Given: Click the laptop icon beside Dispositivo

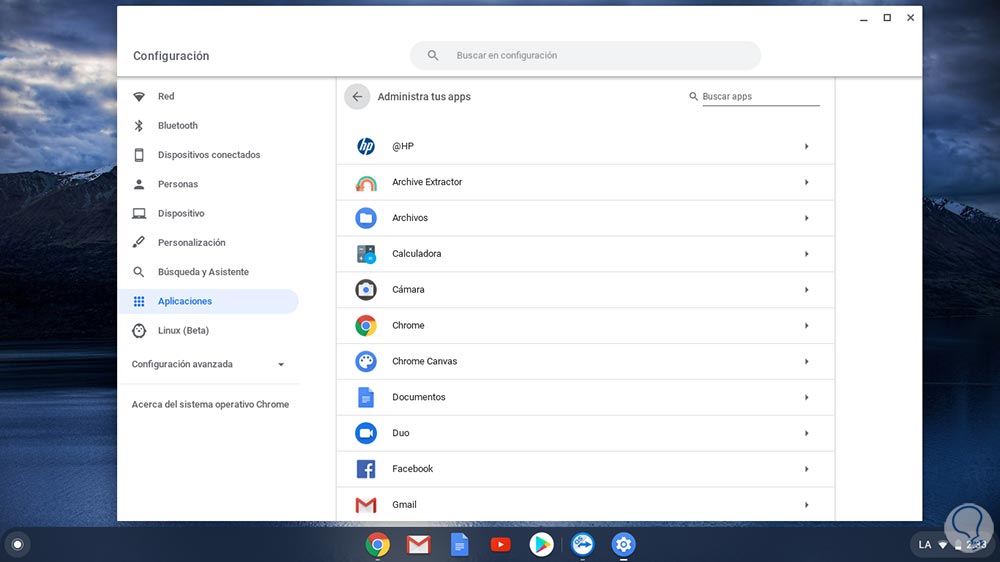Looking at the screenshot, I should tap(139, 213).
